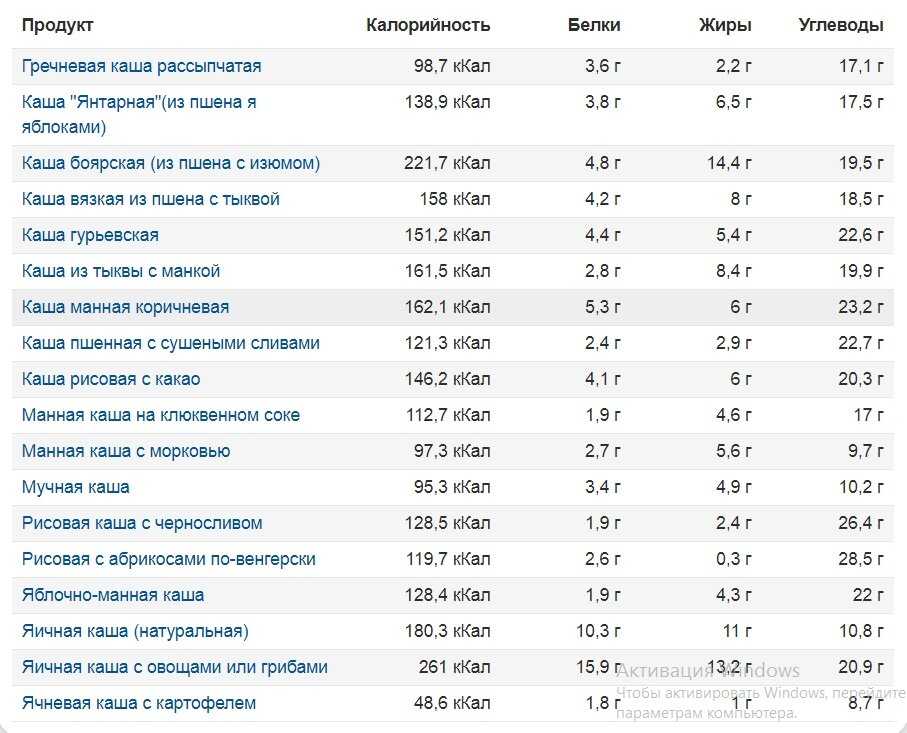The height and width of the screenshot is (733, 907).
Task: Select the Мучная каша link
Action: pos(76,487)
